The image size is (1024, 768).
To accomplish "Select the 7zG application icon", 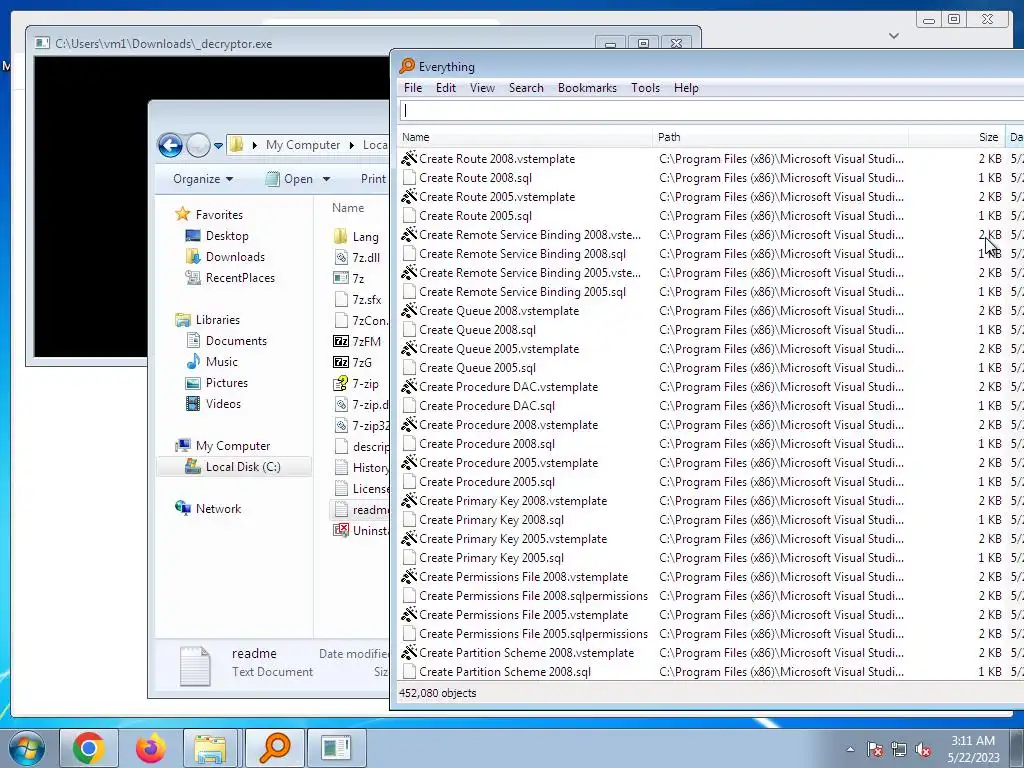I will [x=341, y=362].
